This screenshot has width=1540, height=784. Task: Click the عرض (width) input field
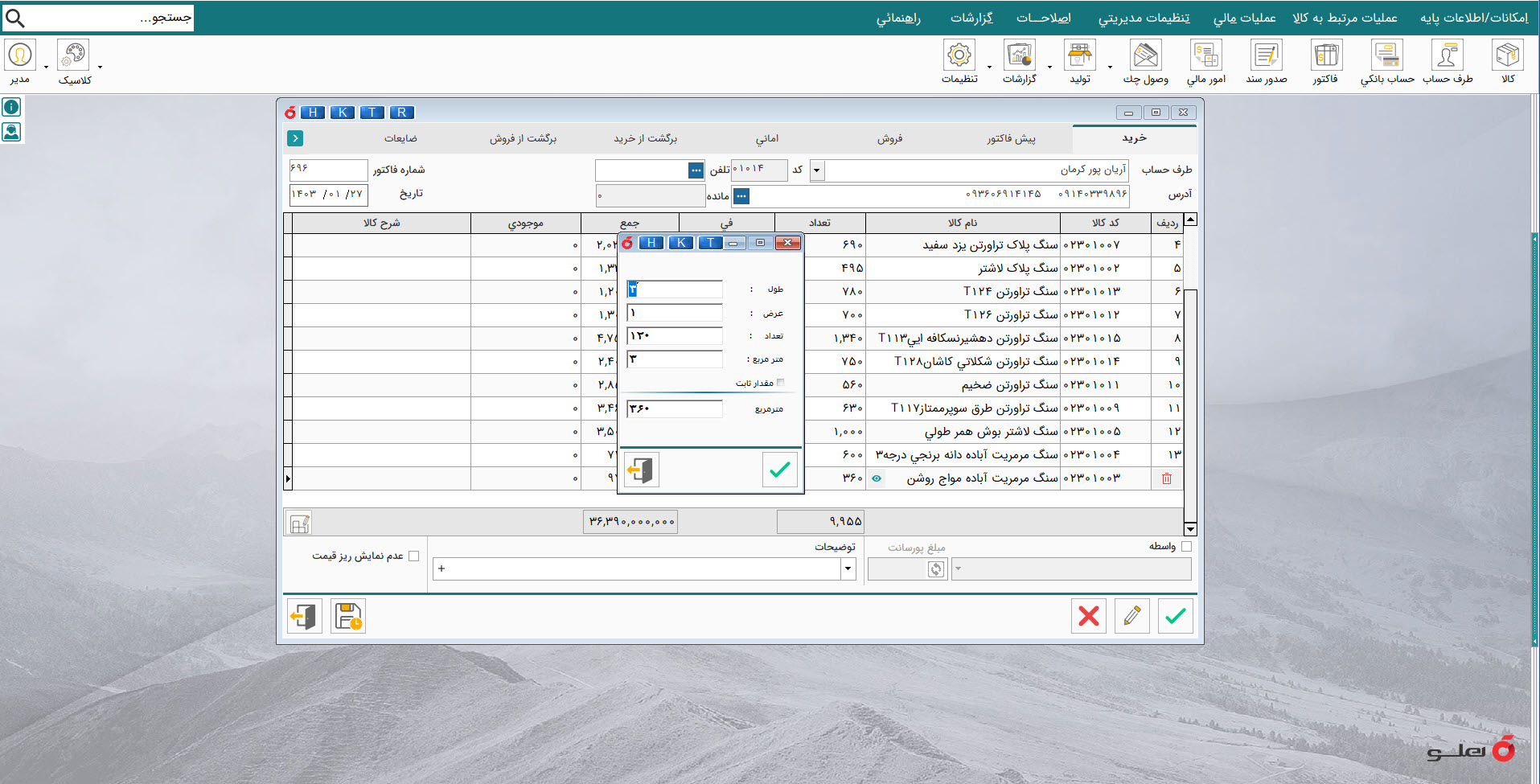click(x=674, y=313)
